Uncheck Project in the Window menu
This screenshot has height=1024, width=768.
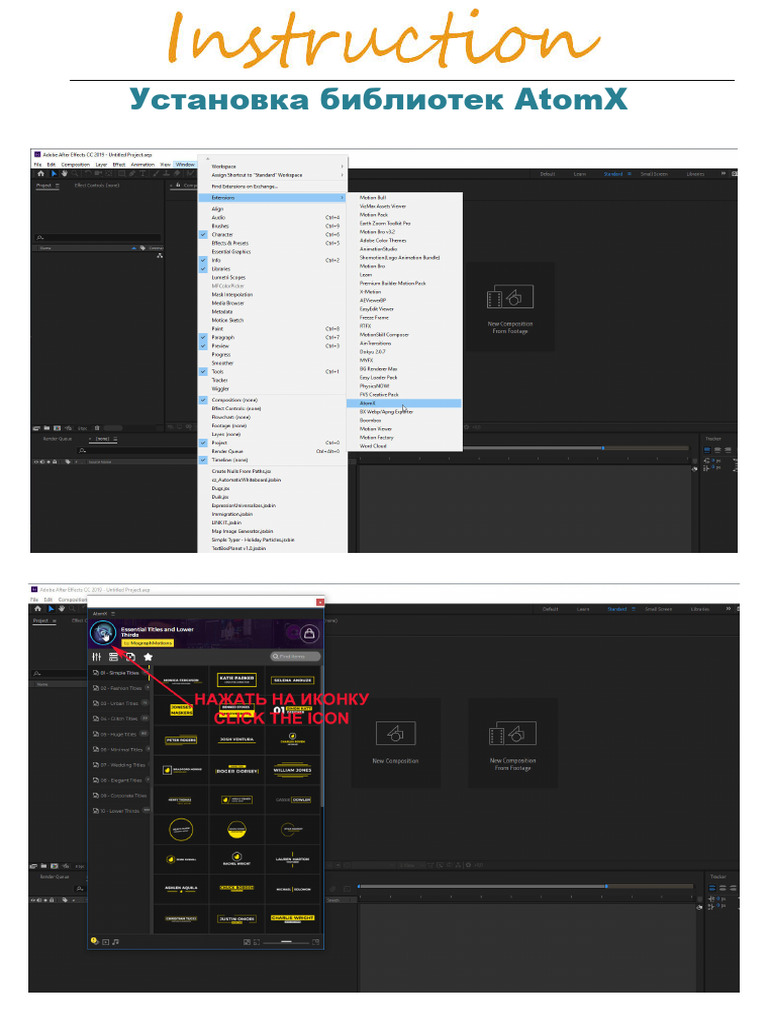[x=273, y=443]
